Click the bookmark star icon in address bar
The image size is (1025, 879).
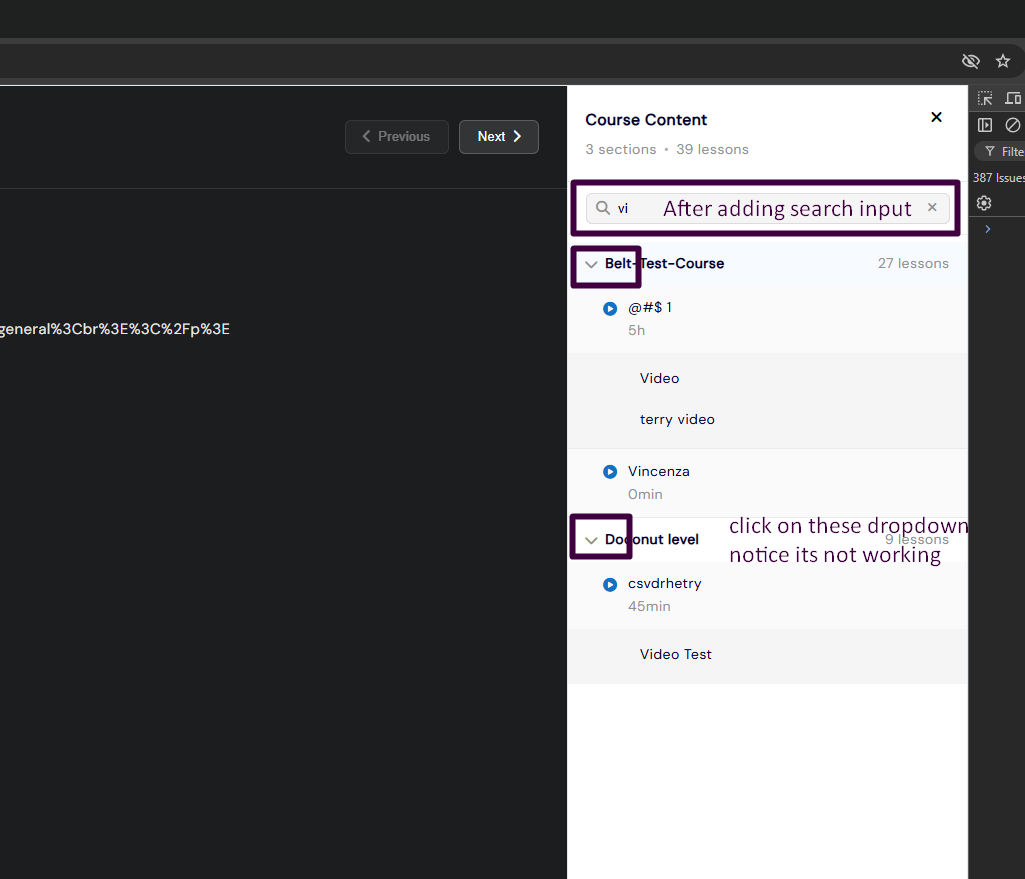coord(1002,61)
